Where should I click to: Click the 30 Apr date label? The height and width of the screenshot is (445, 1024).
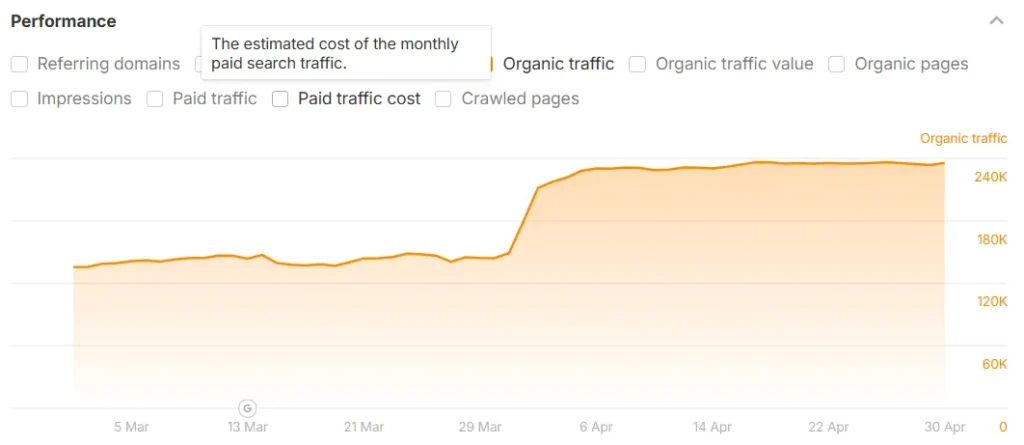pos(944,427)
